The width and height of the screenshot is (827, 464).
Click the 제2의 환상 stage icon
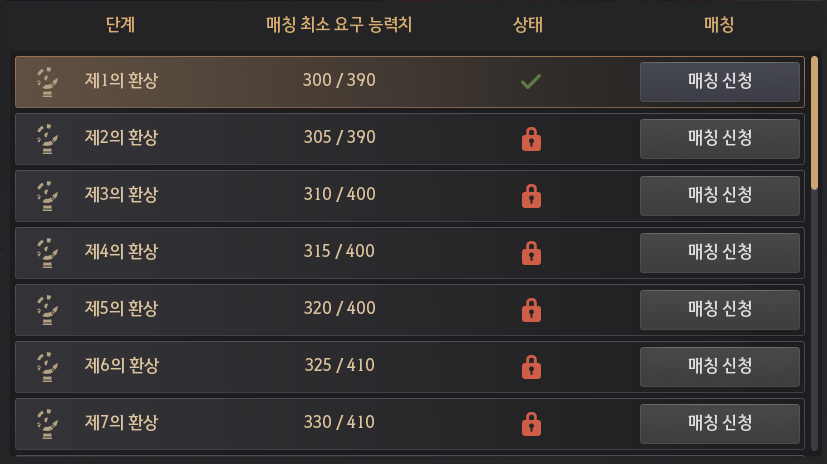pyautogui.click(x=45, y=139)
